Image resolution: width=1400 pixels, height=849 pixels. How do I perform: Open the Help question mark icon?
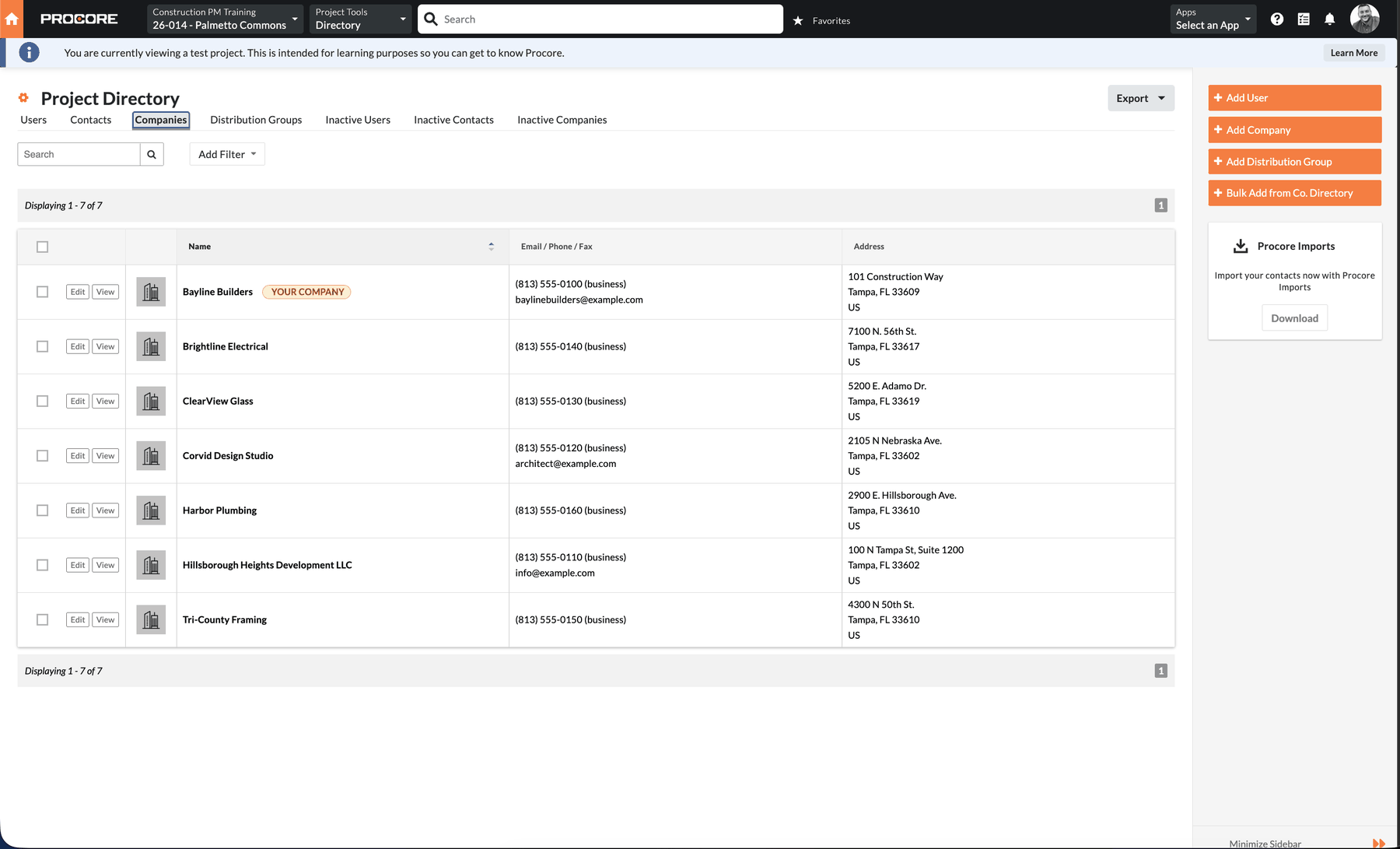pos(1277,19)
